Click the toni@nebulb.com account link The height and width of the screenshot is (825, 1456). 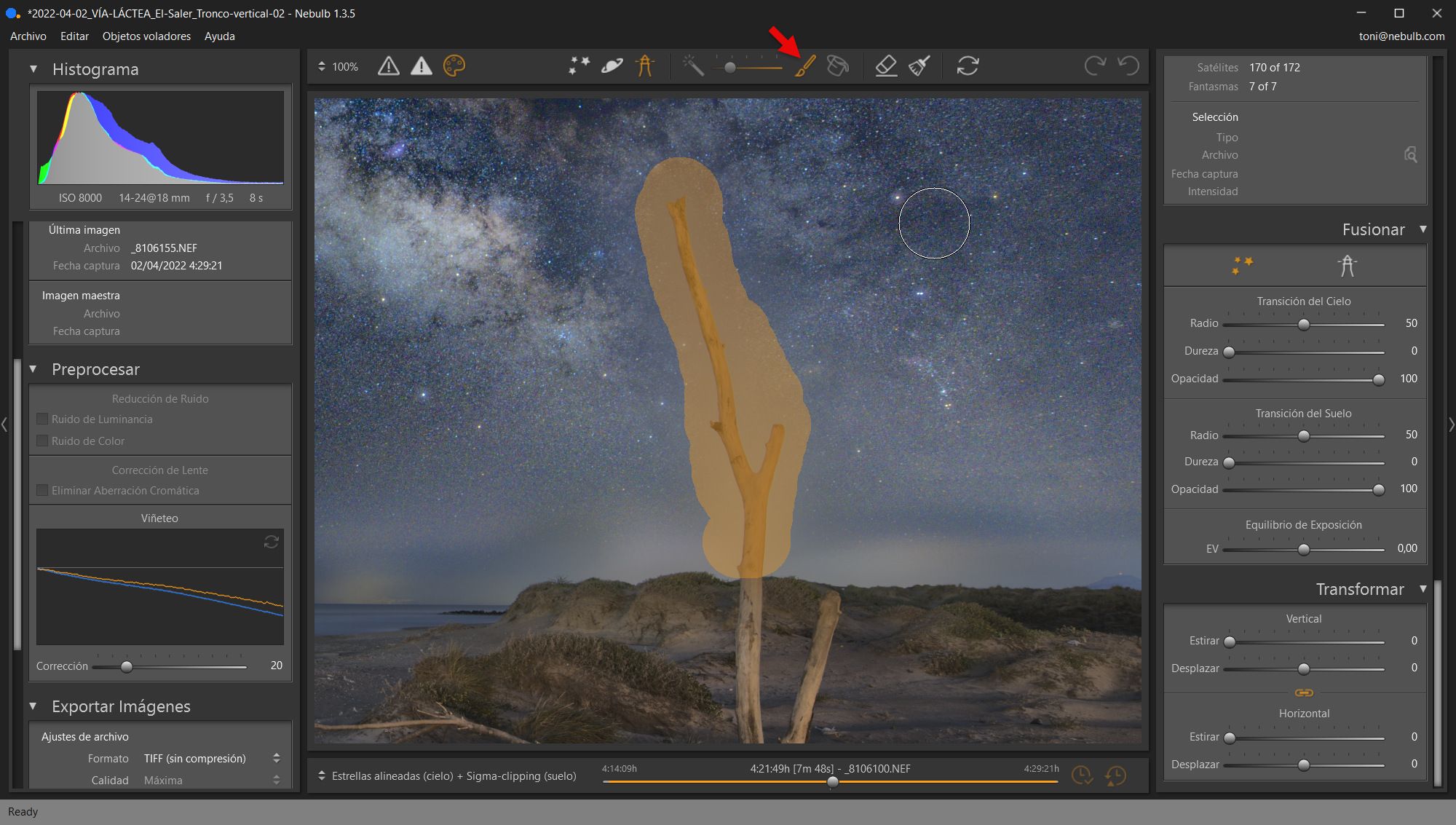tap(1401, 36)
